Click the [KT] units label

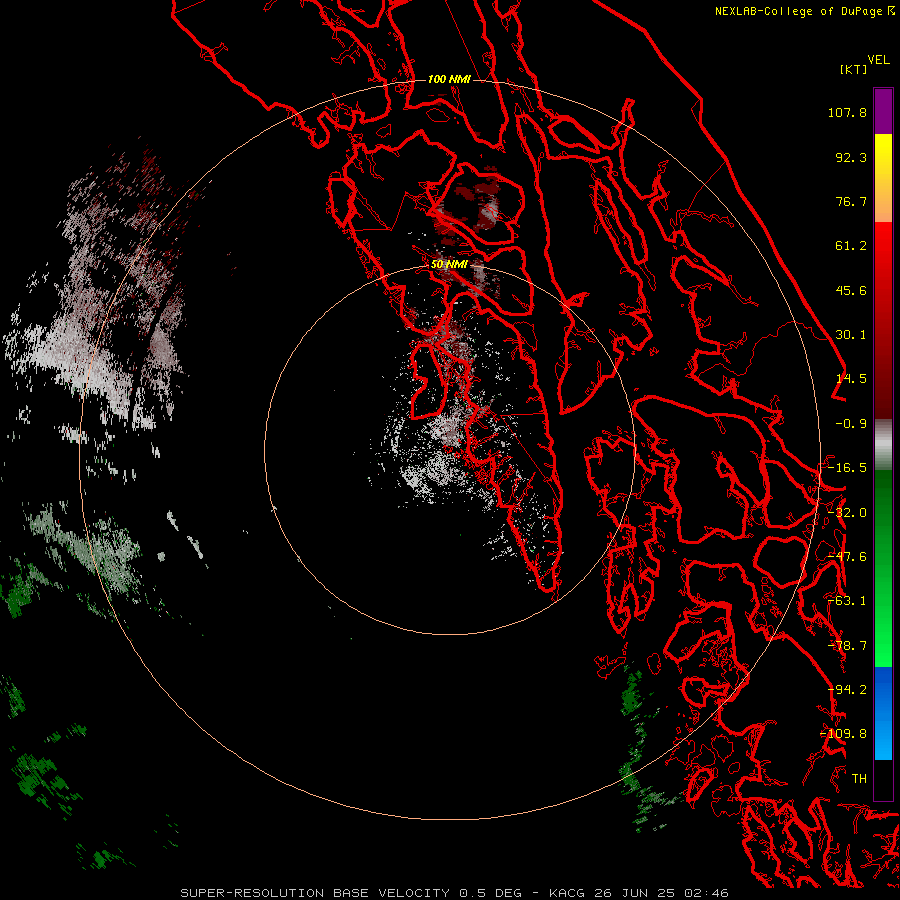[x=853, y=69]
